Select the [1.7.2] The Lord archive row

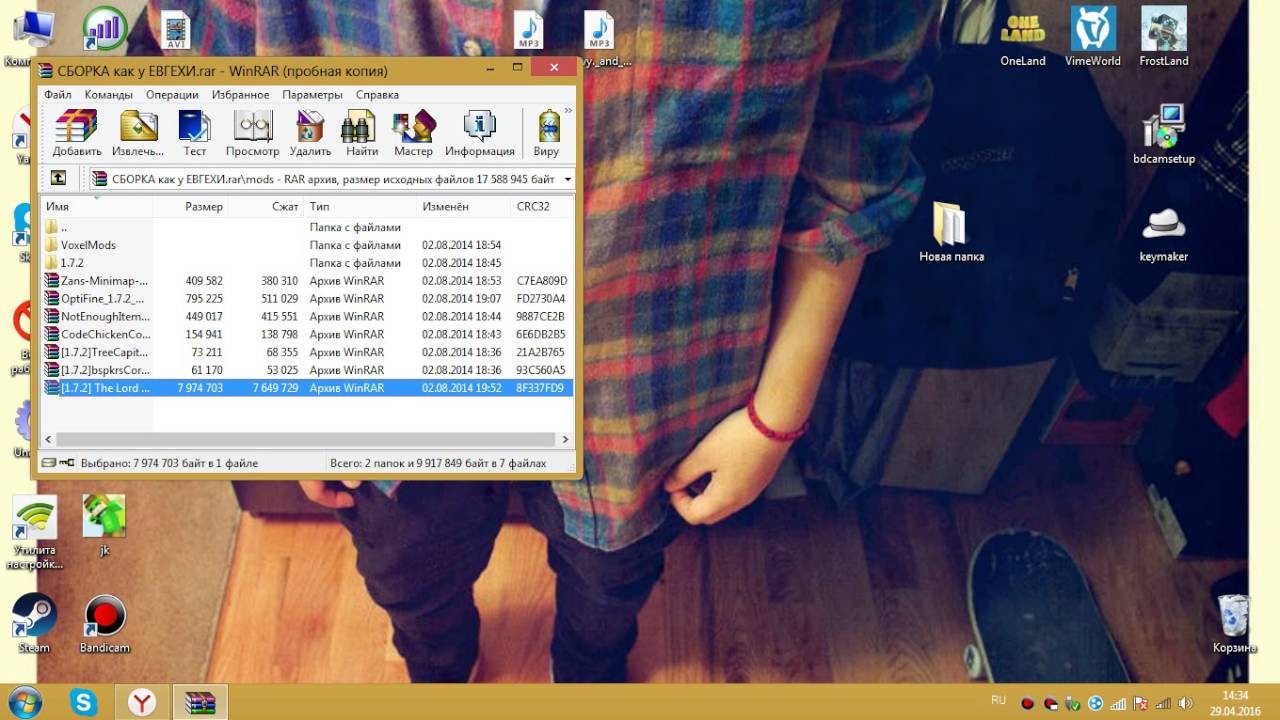[x=308, y=388]
